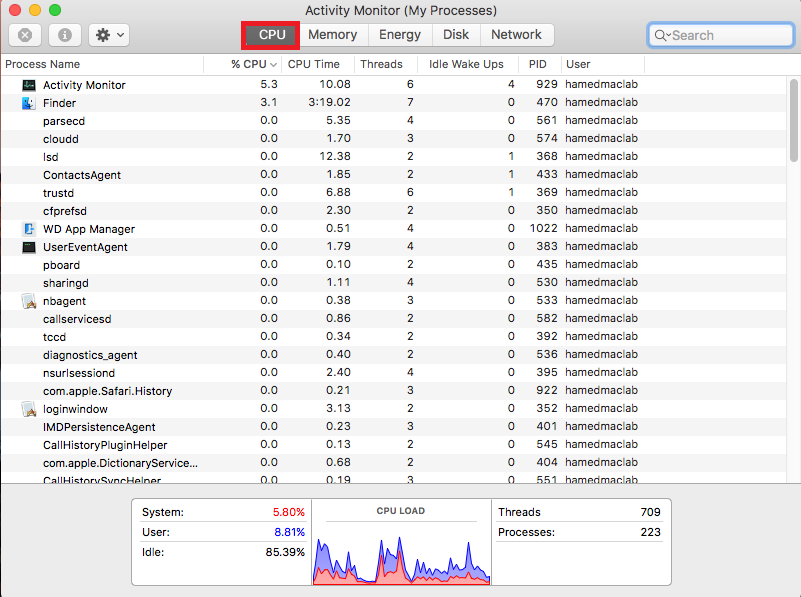
Task: Click the nbagent process icon
Action: coord(29,301)
